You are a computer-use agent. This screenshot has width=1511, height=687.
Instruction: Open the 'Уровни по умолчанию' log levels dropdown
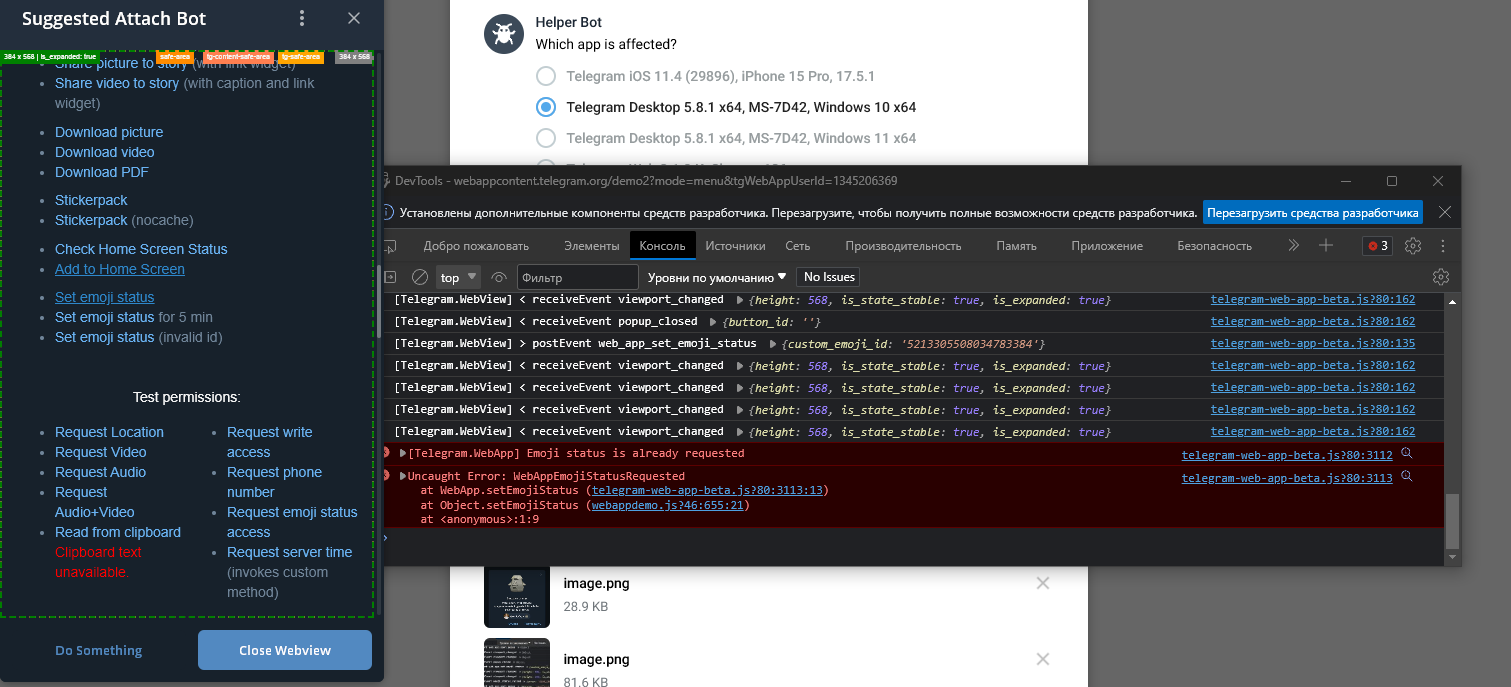[x=717, y=277]
